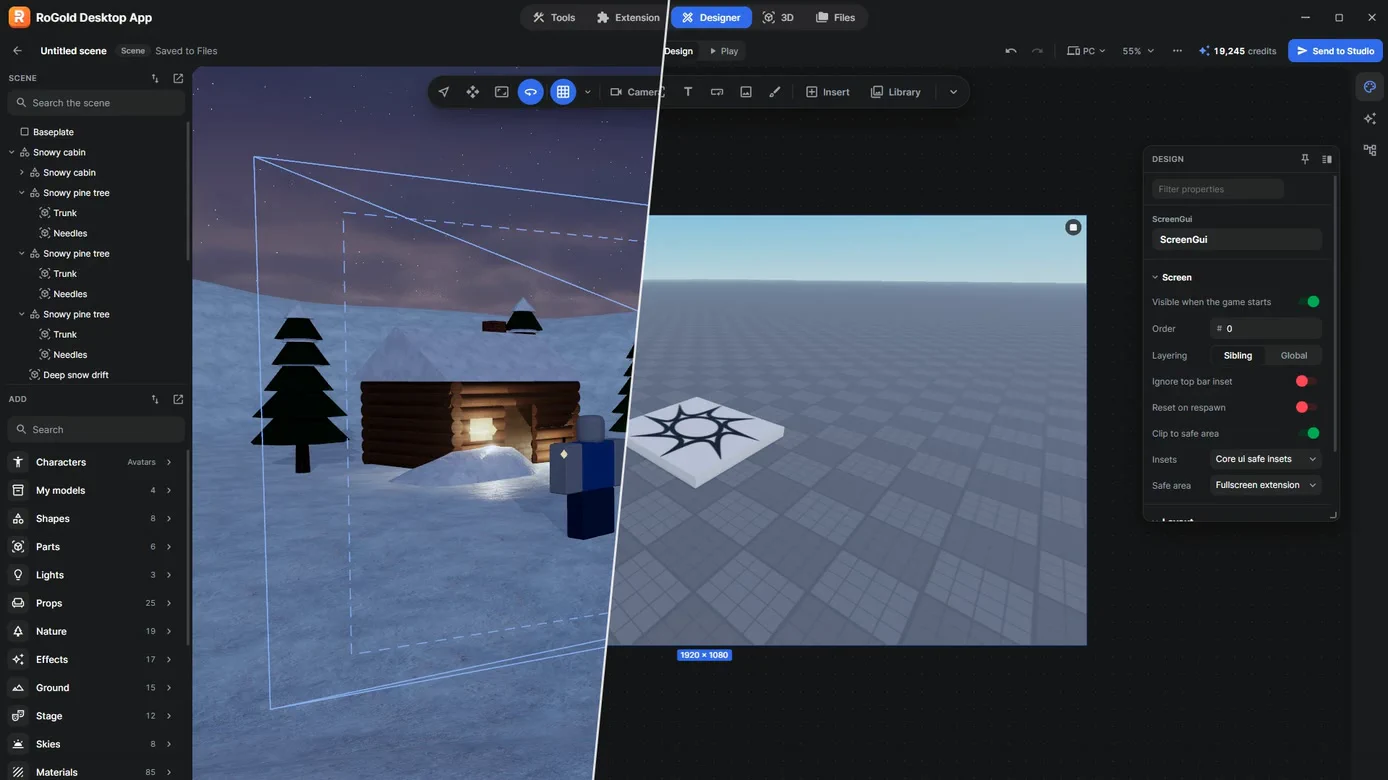Toggle Visible when the game starts
The width and height of the screenshot is (1388, 780).
(1308, 302)
